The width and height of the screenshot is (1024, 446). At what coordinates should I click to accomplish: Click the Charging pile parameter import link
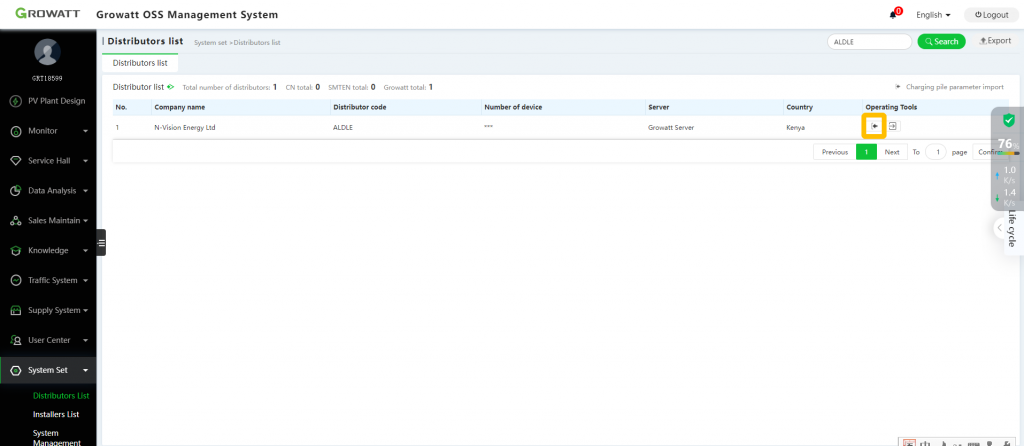click(950, 87)
